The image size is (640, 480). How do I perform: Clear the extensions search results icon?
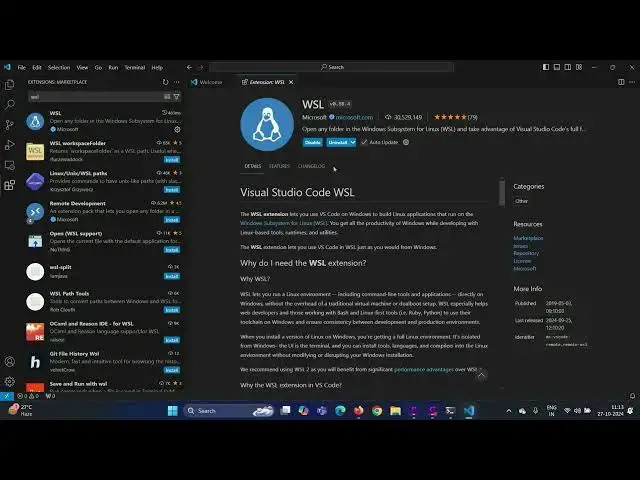[x=167, y=97]
